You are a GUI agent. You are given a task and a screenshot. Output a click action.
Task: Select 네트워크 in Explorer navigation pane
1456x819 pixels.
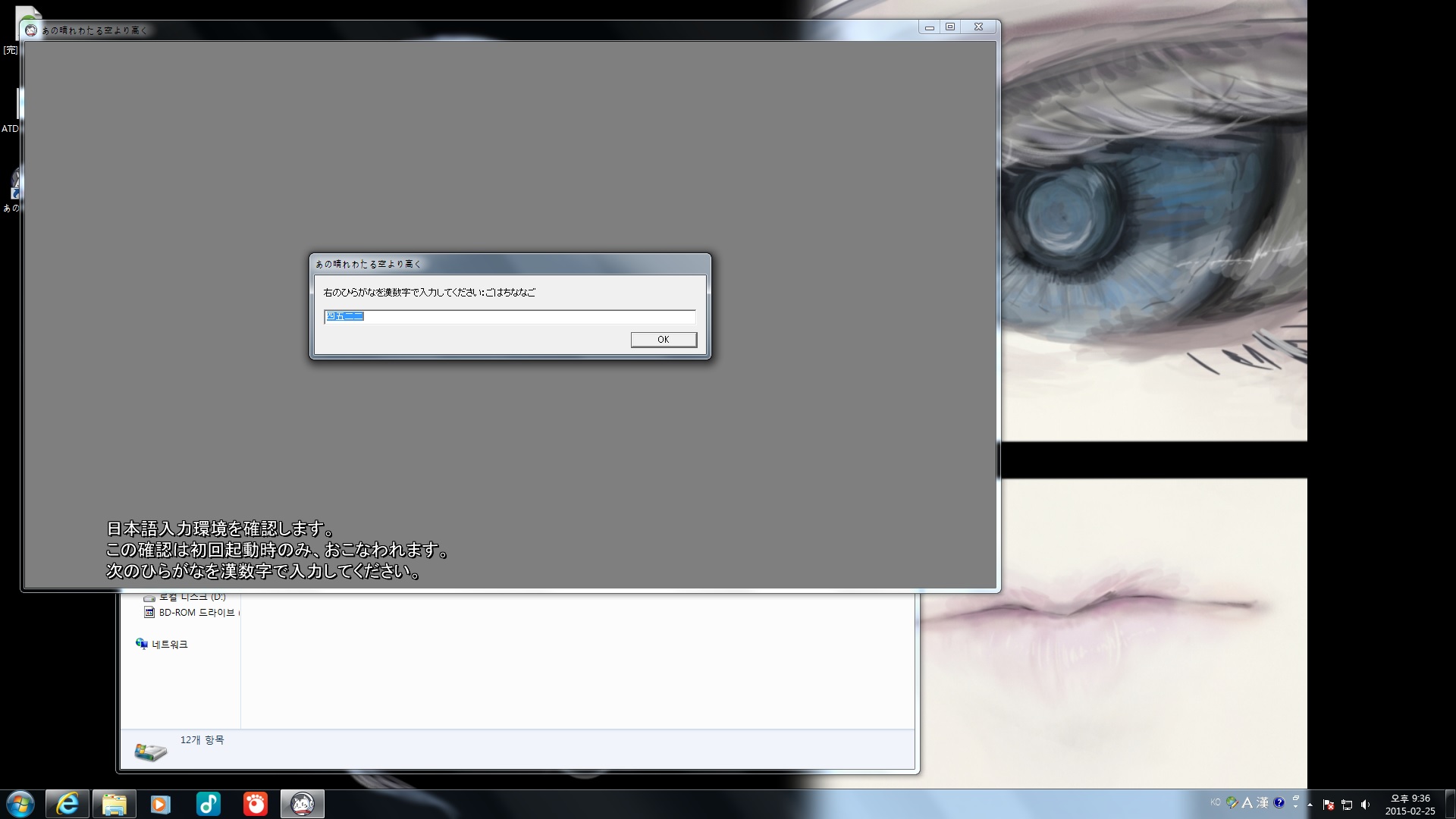click(x=169, y=645)
